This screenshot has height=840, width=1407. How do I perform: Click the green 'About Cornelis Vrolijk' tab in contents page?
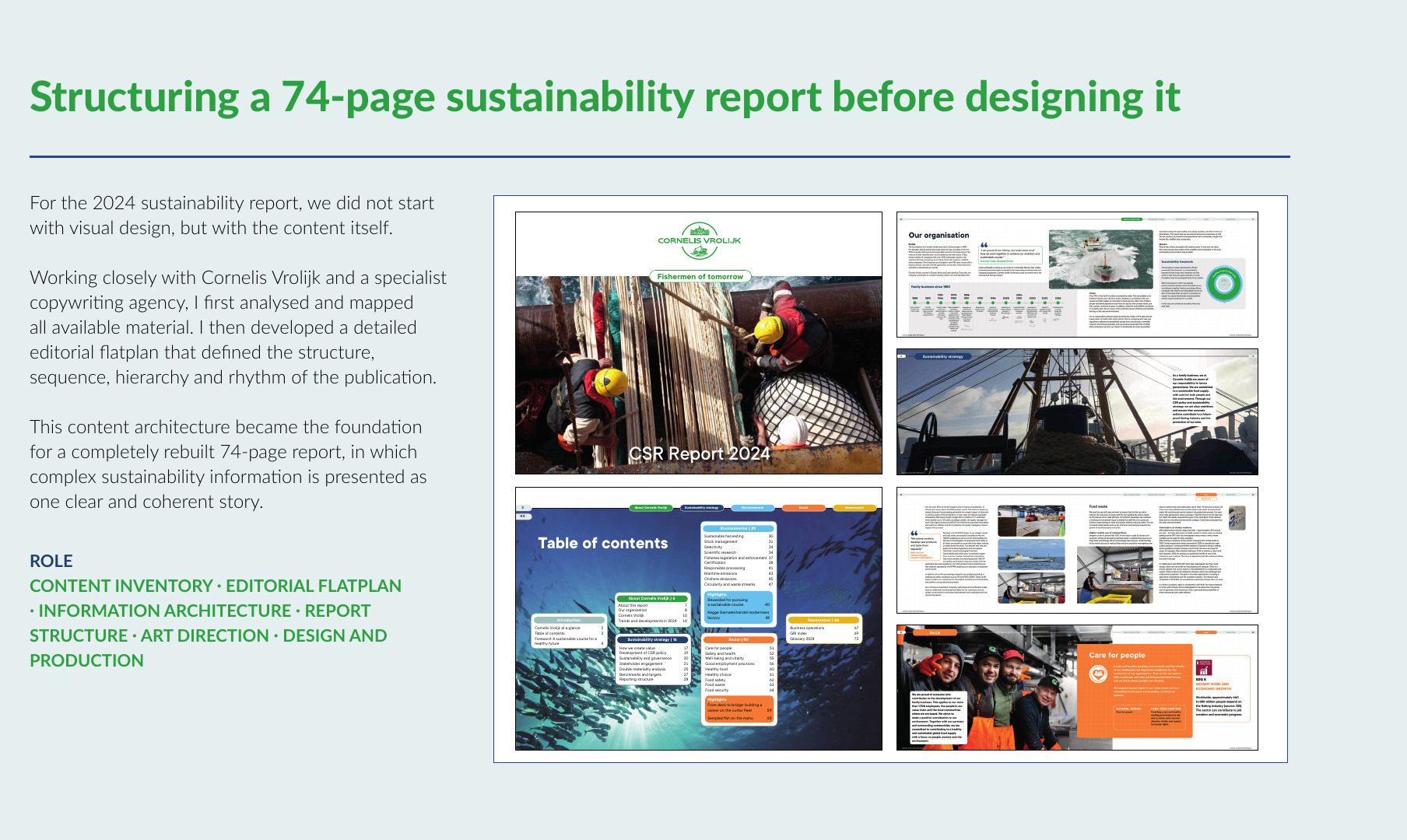pyautogui.click(x=651, y=508)
